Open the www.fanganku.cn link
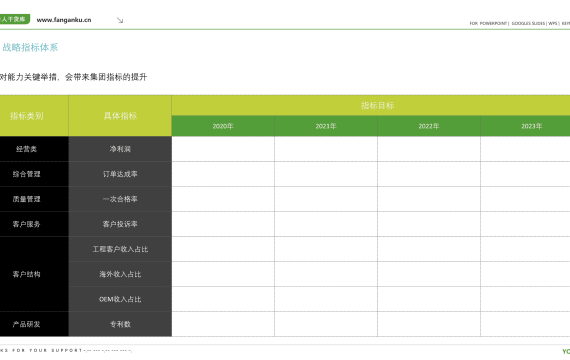The height and width of the screenshot is (360, 570). [x=64, y=20]
